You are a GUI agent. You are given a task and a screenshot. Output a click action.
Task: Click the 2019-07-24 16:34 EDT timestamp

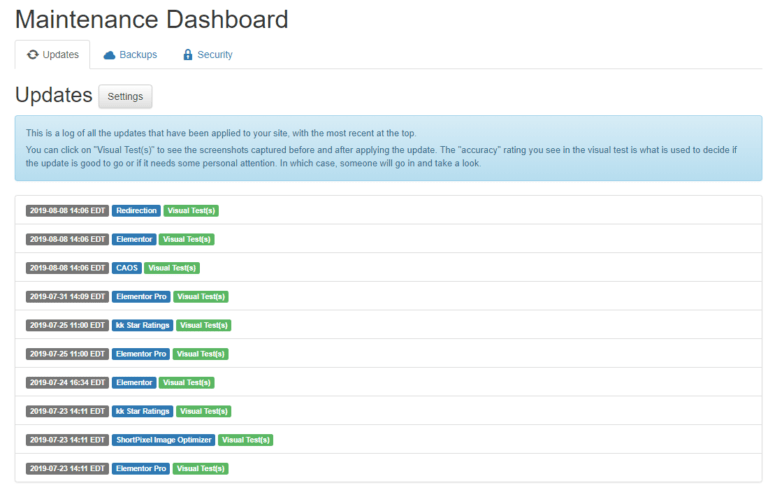[x=68, y=382]
